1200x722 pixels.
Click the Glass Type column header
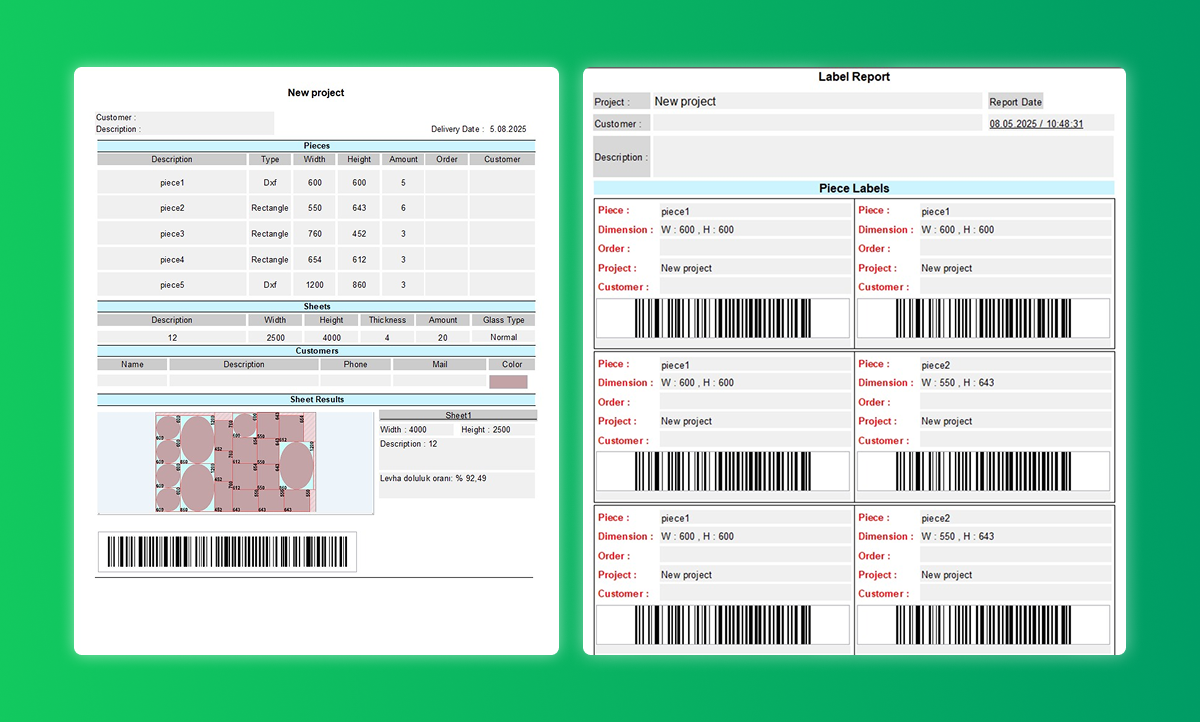[503, 319]
